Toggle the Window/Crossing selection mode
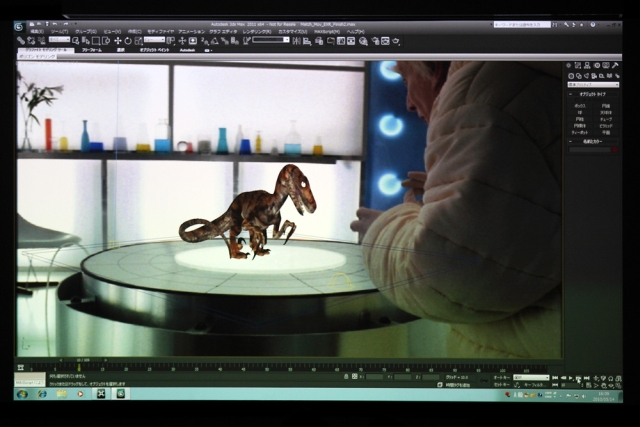The height and width of the screenshot is (427, 640). (x=106, y=40)
